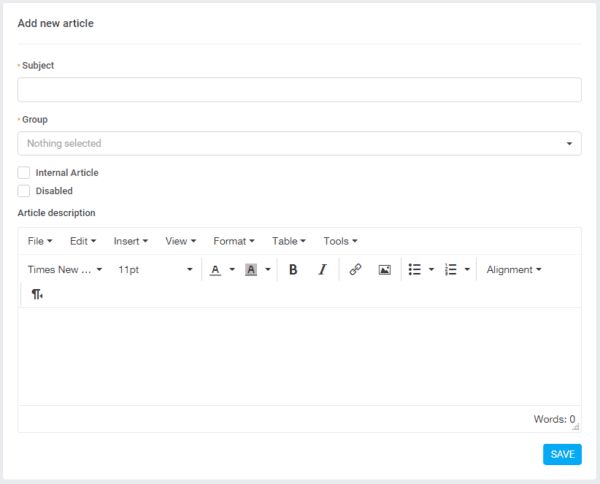Click into the Subject input field
The width and height of the screenshot is (600, 484).
tap(299, 90)
